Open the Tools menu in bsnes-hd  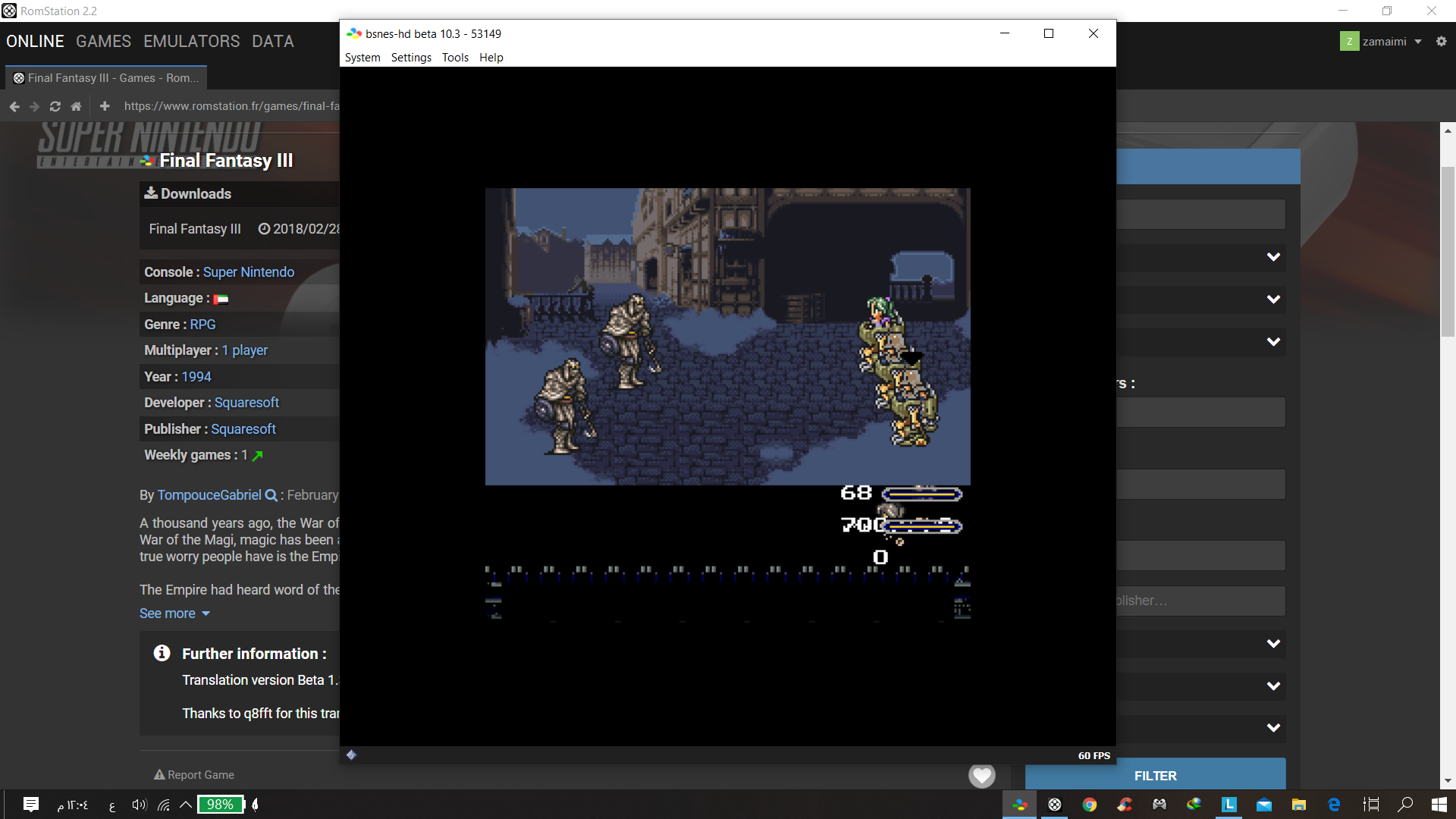tap(455, 58)
